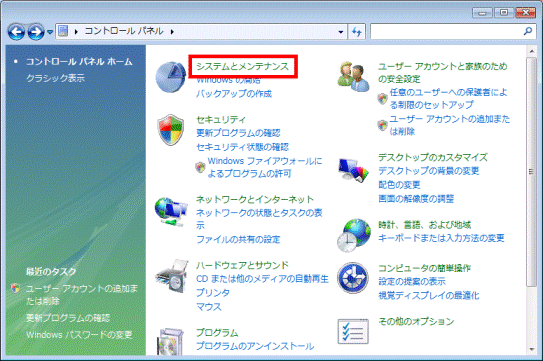Click 視覚ディスプレイの最適化 link
The height and width of the screenshot is (361, 543).
point(429,296)
